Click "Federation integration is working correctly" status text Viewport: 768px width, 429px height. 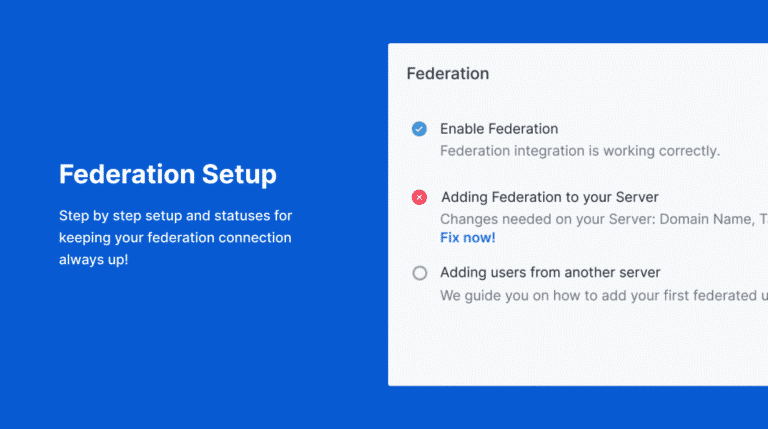point(580,151)
